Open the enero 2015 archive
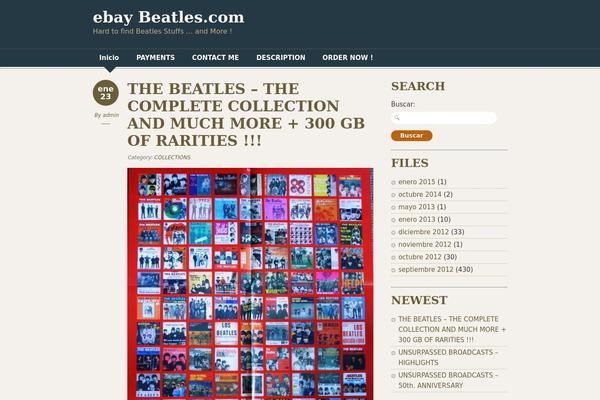Image resolution: width=600 pixels, height=400 pixels. click(x=417, y=182)
